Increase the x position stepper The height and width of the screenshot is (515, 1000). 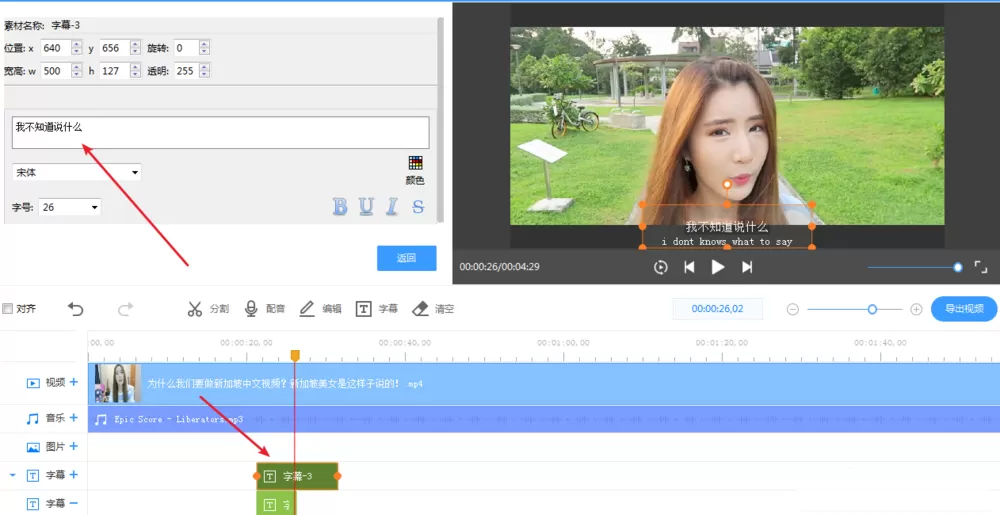point(77,44)
